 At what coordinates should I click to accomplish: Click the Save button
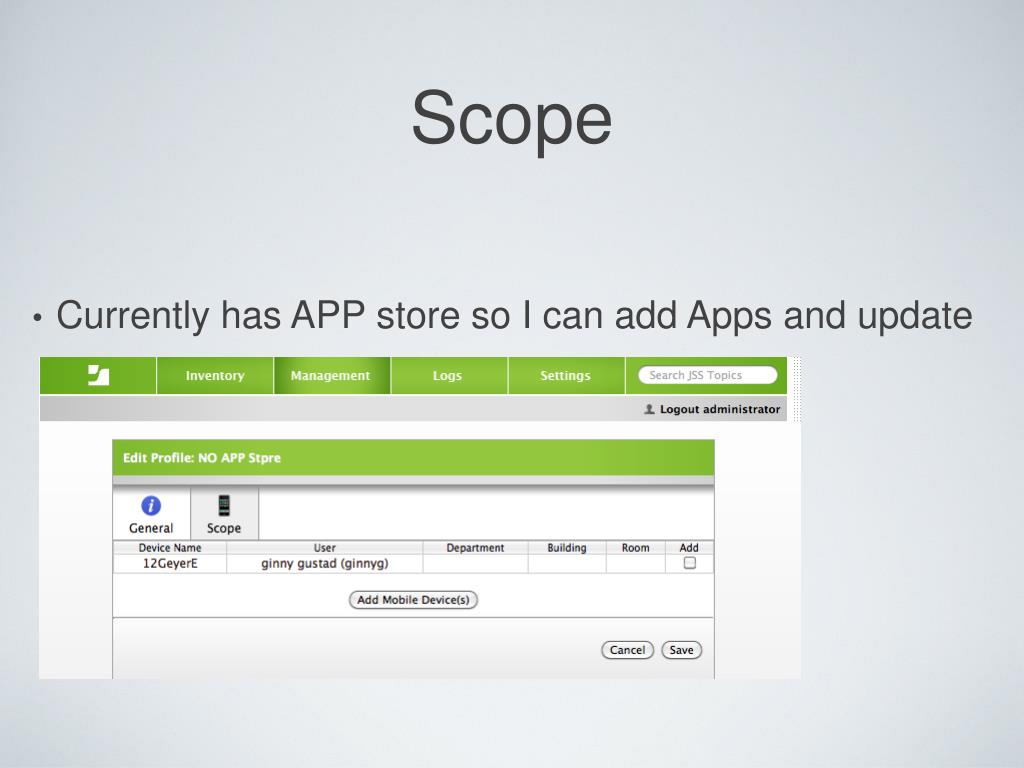click(682, 650)
